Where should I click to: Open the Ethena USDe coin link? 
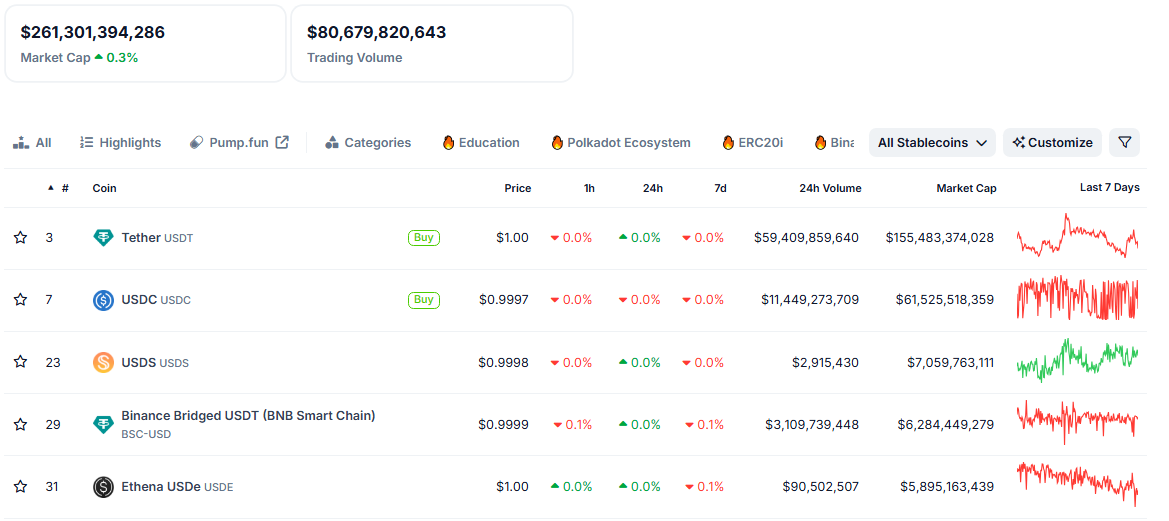177,487
